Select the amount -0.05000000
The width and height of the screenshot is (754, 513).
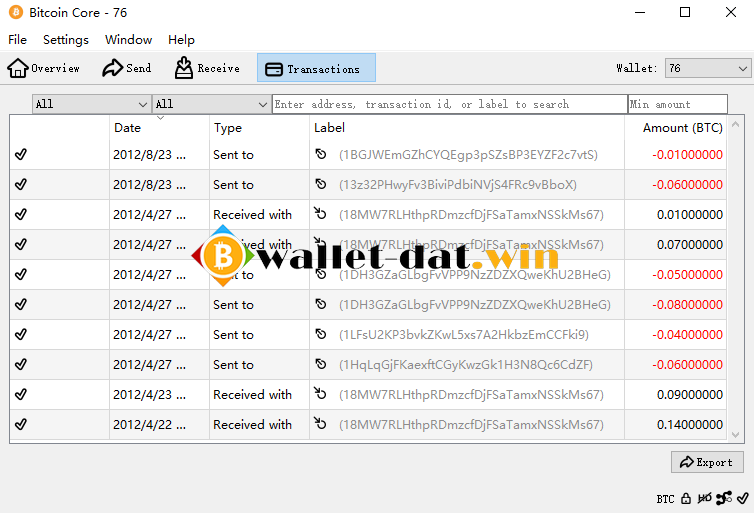click(687, 275)
